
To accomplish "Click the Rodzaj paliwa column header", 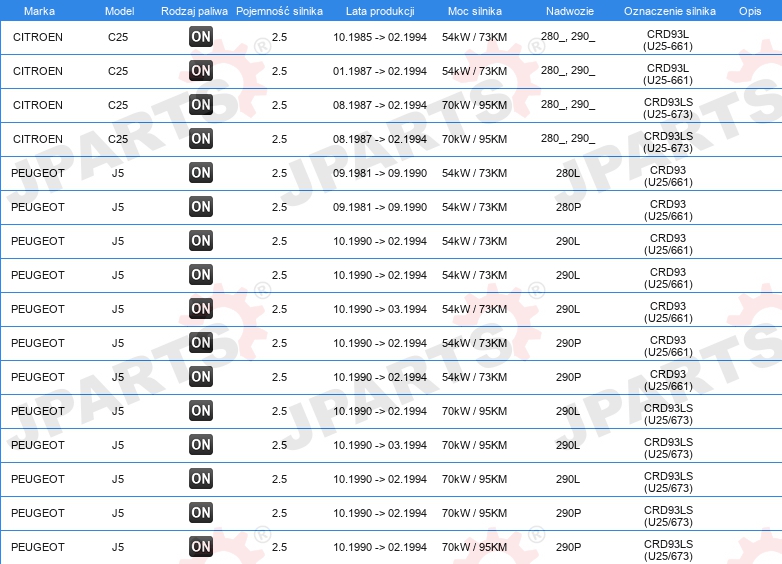I will coord(194,11).
